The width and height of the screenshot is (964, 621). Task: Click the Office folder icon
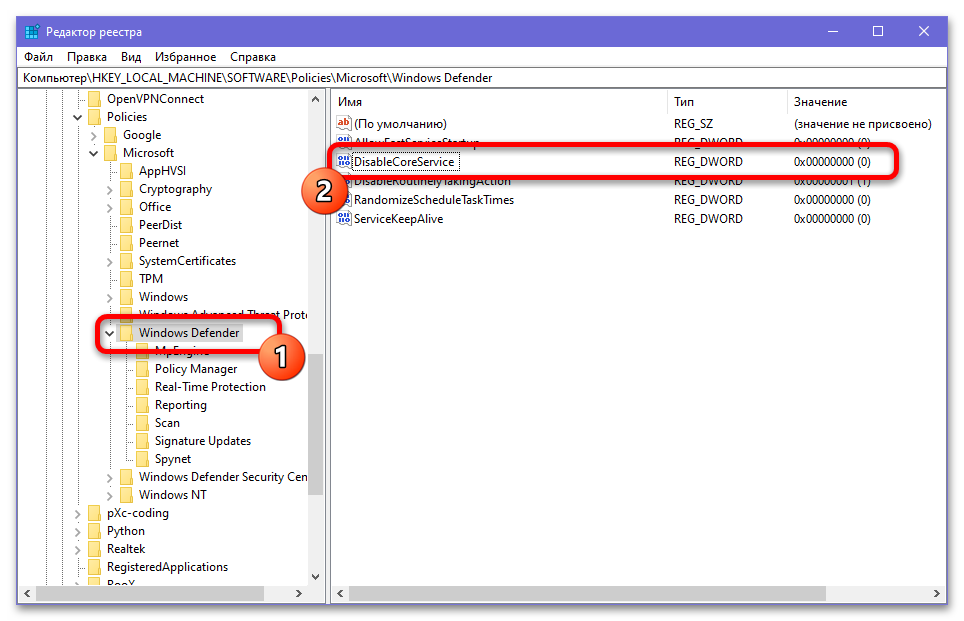click(127, 207)
